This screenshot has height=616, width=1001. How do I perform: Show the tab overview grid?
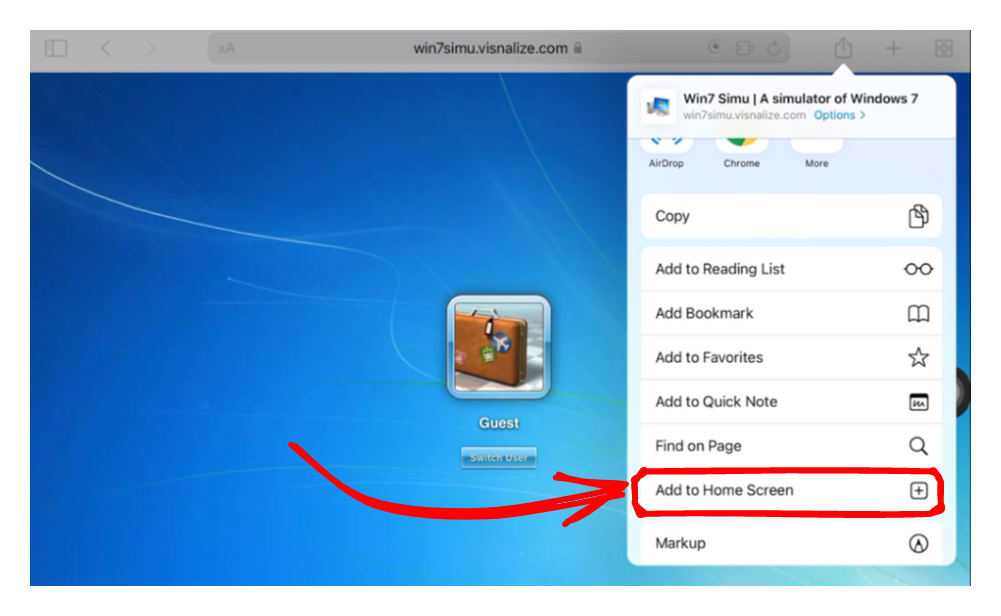pos(943,48)
